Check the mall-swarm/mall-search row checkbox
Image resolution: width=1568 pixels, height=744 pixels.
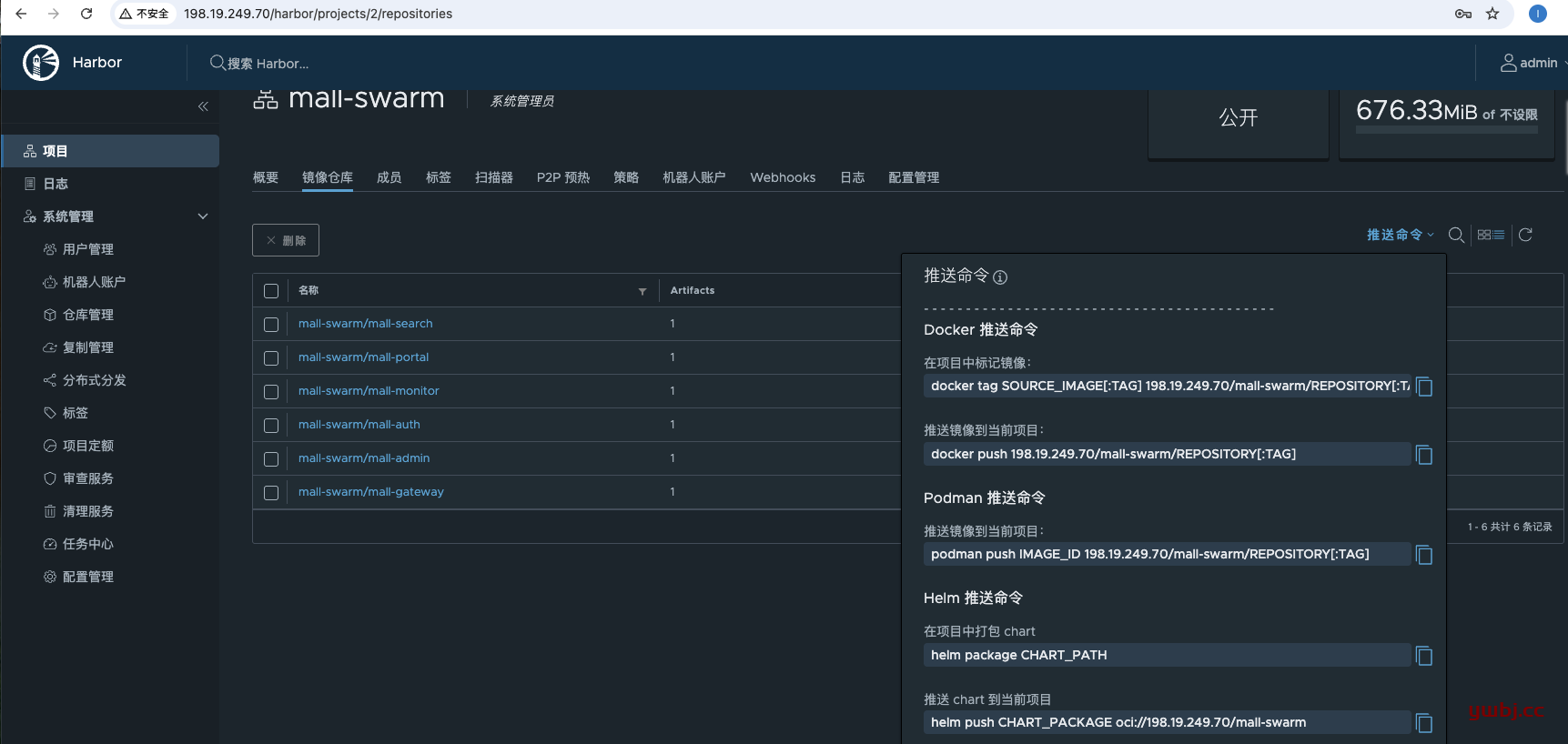(x=271, y=325)
